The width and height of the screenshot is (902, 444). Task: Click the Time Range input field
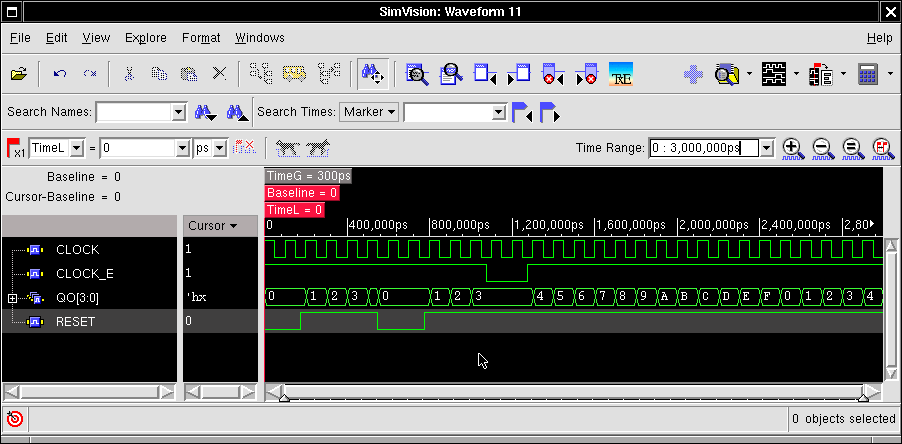(704, 148)
